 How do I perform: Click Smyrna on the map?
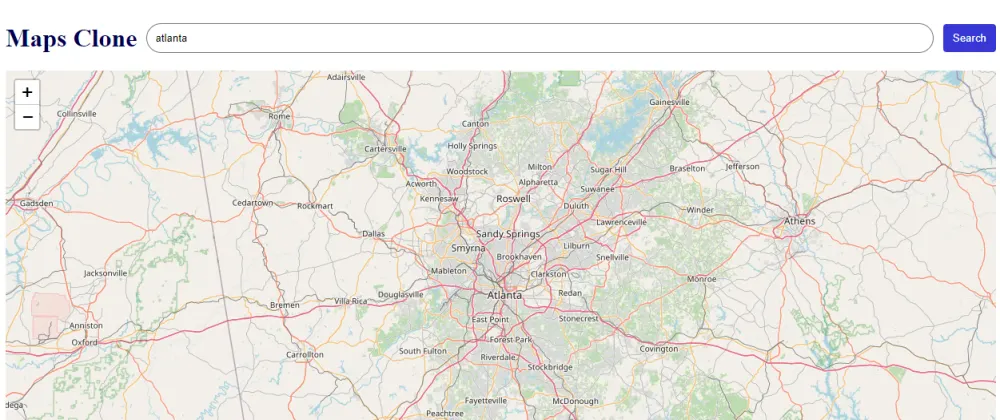tap(467, 246)
